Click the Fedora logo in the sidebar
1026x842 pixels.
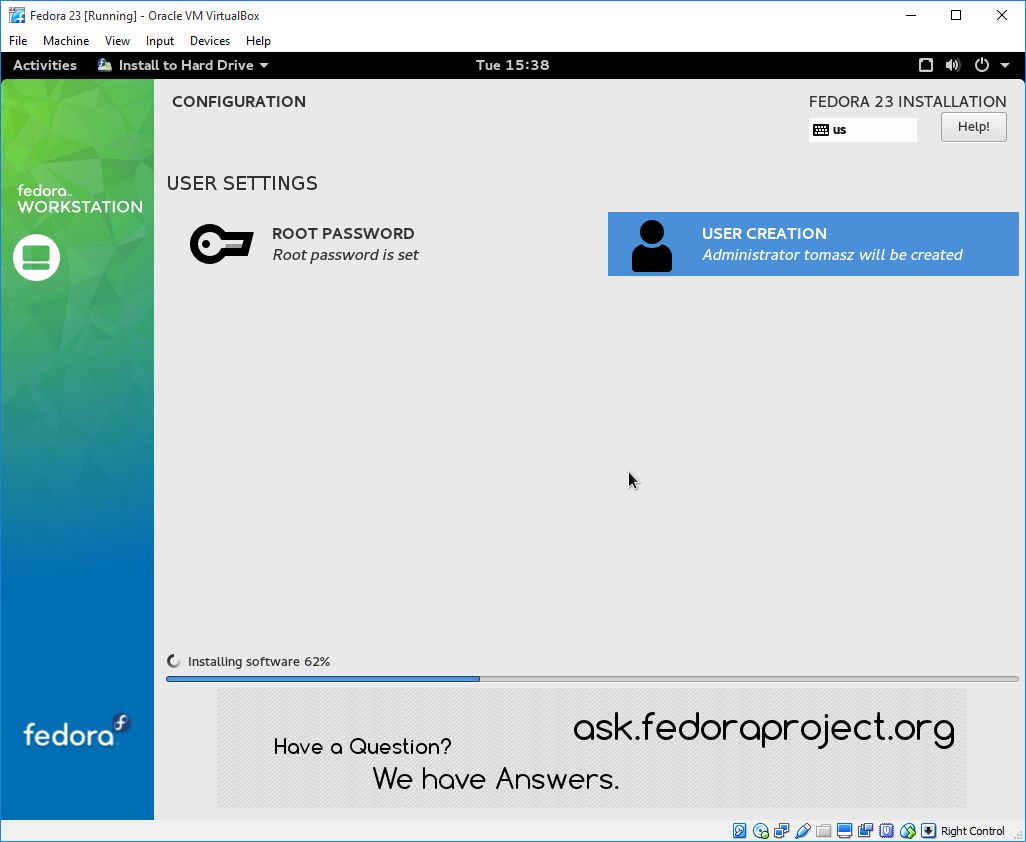[x=77, y=731]
